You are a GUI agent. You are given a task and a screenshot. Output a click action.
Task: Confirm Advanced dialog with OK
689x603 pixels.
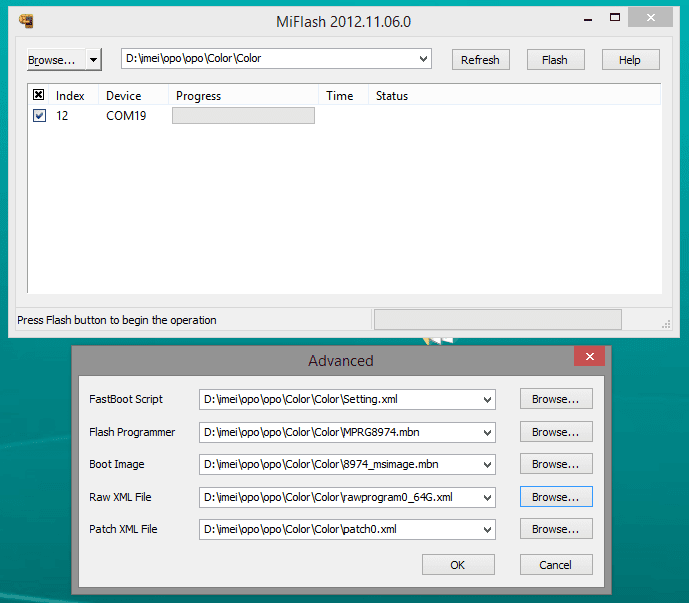pos(458,565)
